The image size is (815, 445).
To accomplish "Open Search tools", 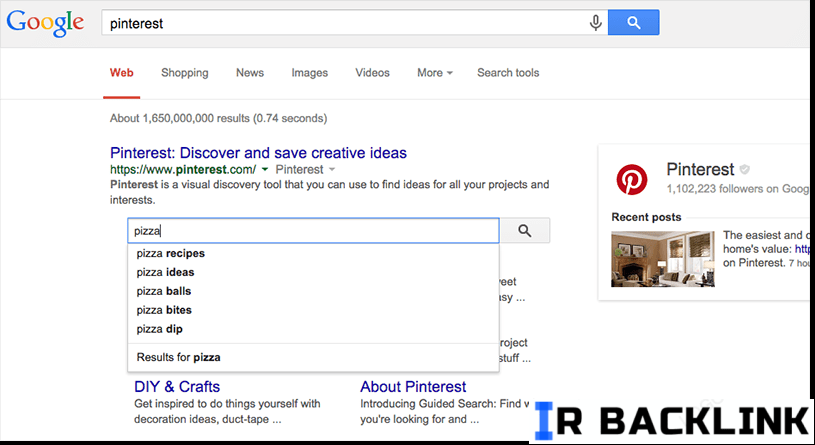I will (507, 73).
